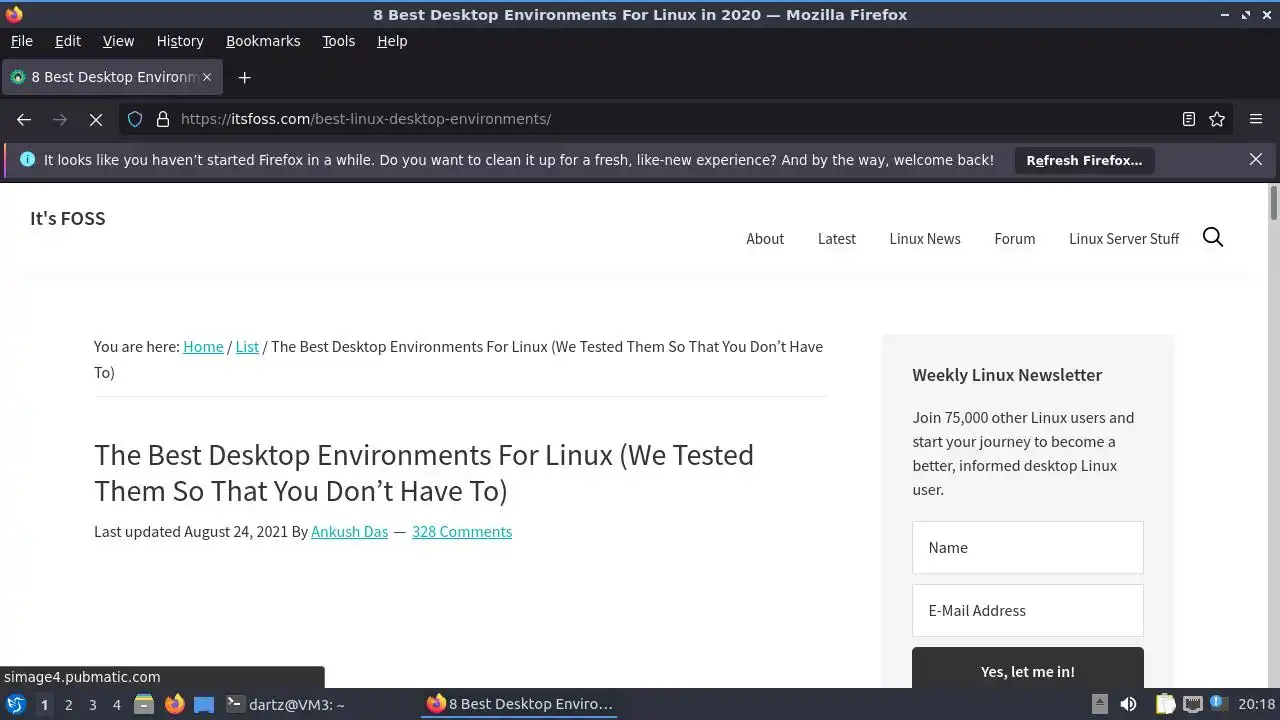Click the page vertical scrollbar thumb
Image resolution: width=1280 pixels, height=720 pixels.
tap(1273, 202)
